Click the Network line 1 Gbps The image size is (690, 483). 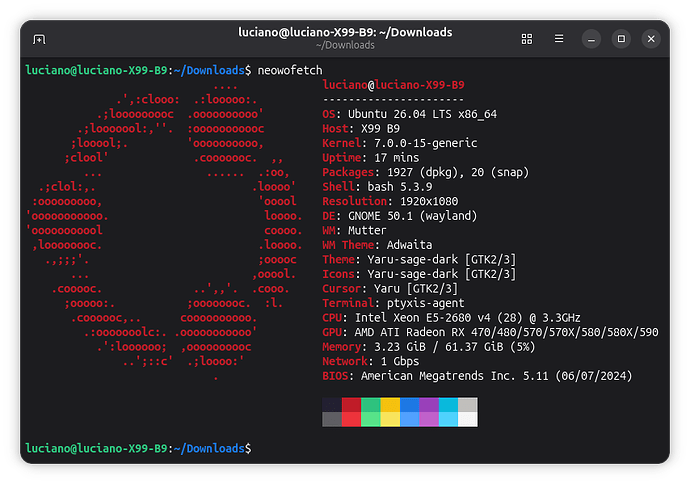(371, 361)
